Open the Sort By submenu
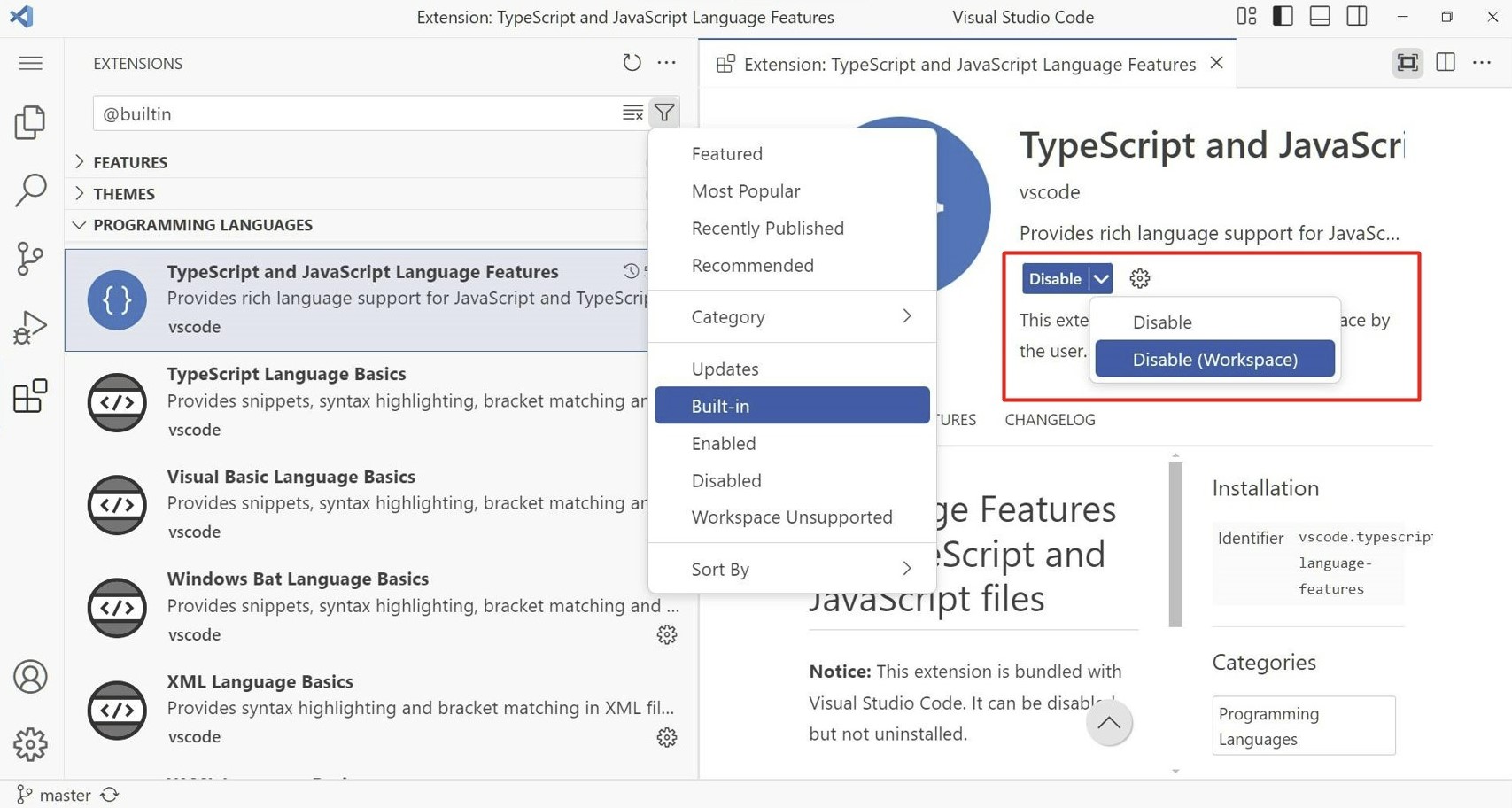Viewport: 1512px width, 808px height. (x=792, y=569)
